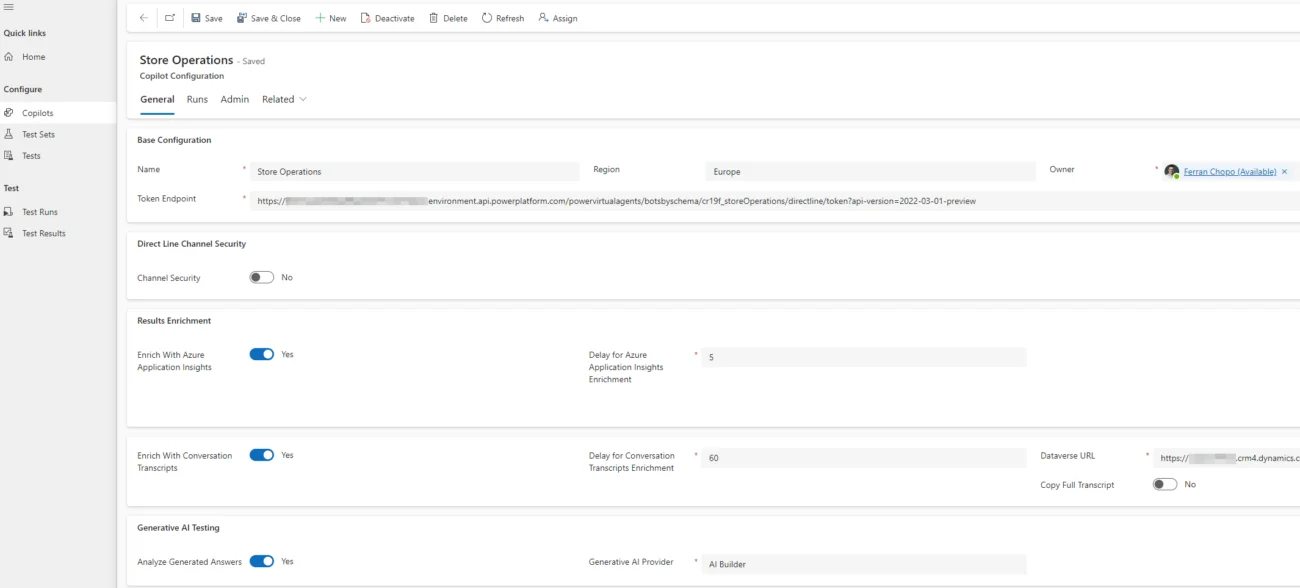Open record in new window icon
1300x588 pixels.
pyautogui.click(x=170, y=18)
